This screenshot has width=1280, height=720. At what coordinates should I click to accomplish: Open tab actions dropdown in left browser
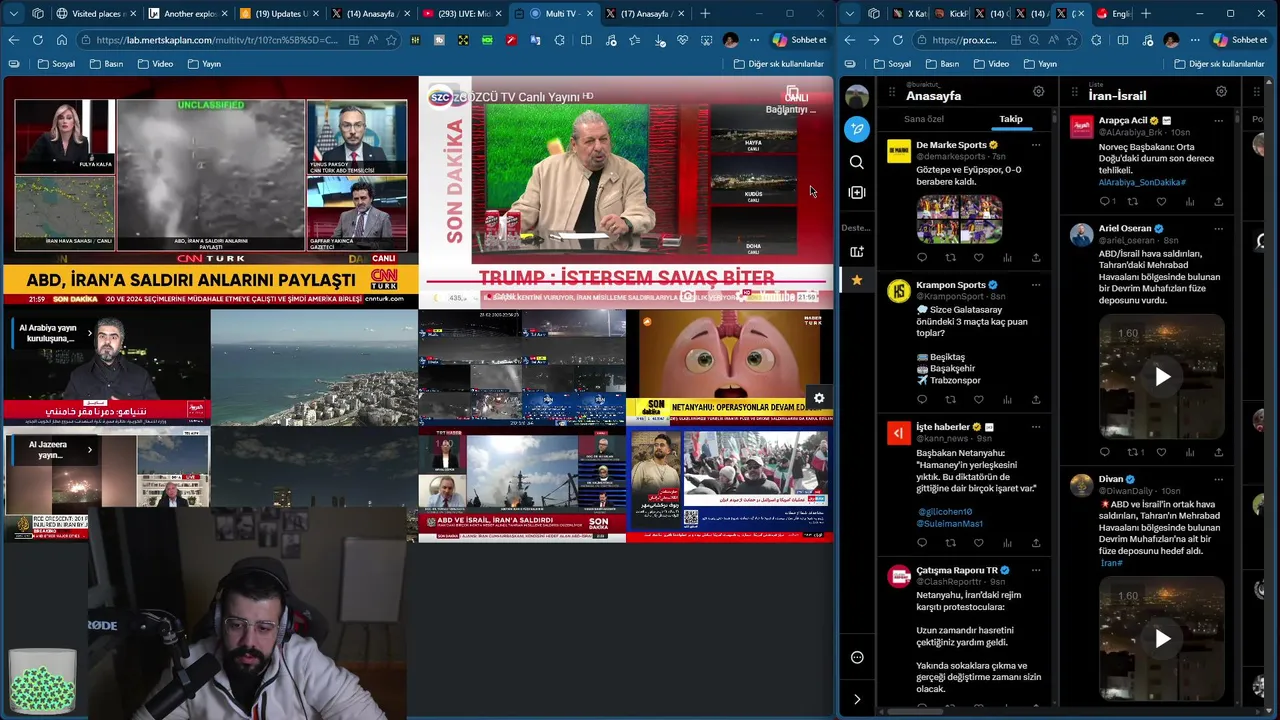pyautogui.click(x=14, y=13)
